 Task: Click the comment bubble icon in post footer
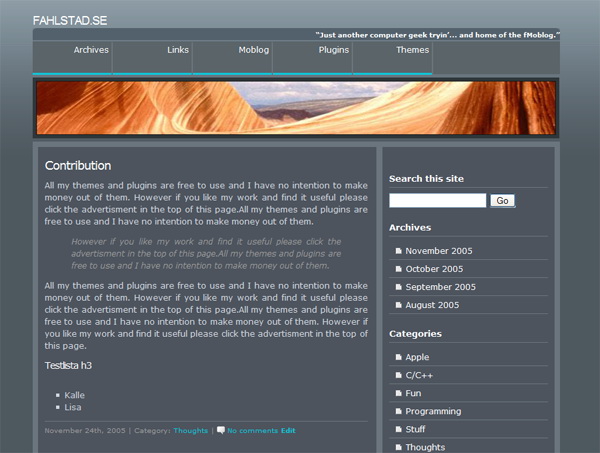(x=221, y=430)
